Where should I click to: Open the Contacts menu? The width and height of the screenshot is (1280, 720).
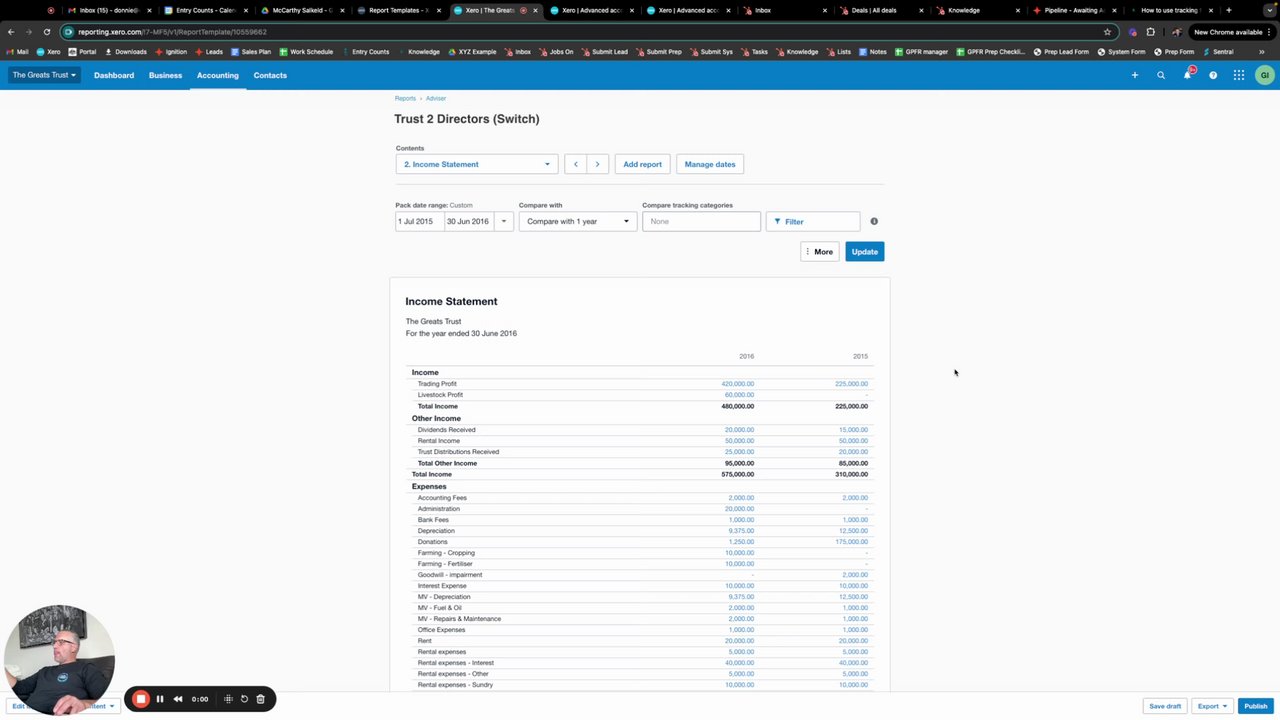click(x=270, y=75)
